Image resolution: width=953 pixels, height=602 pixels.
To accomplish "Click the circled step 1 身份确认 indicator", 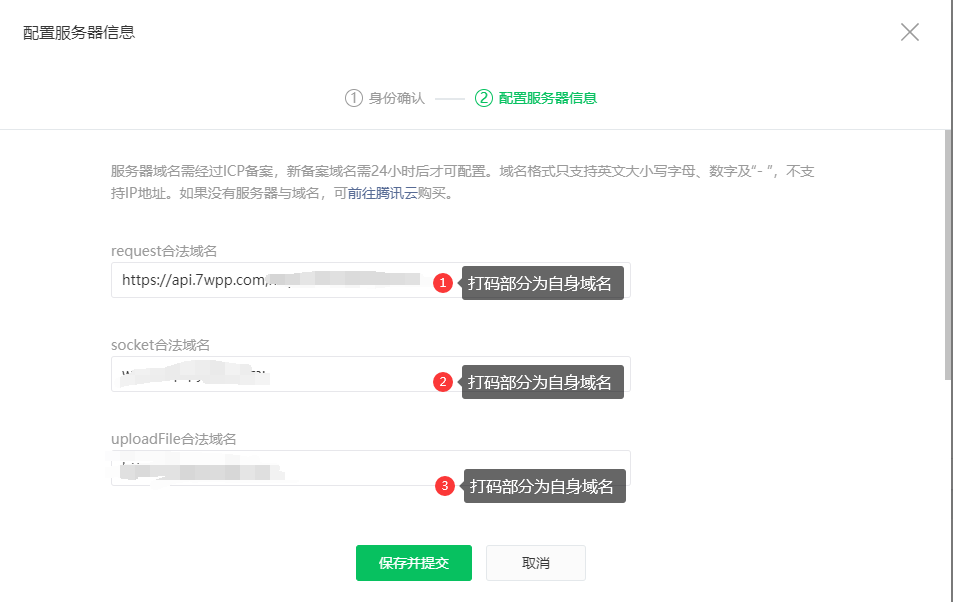I will click(x=355, y=97).
